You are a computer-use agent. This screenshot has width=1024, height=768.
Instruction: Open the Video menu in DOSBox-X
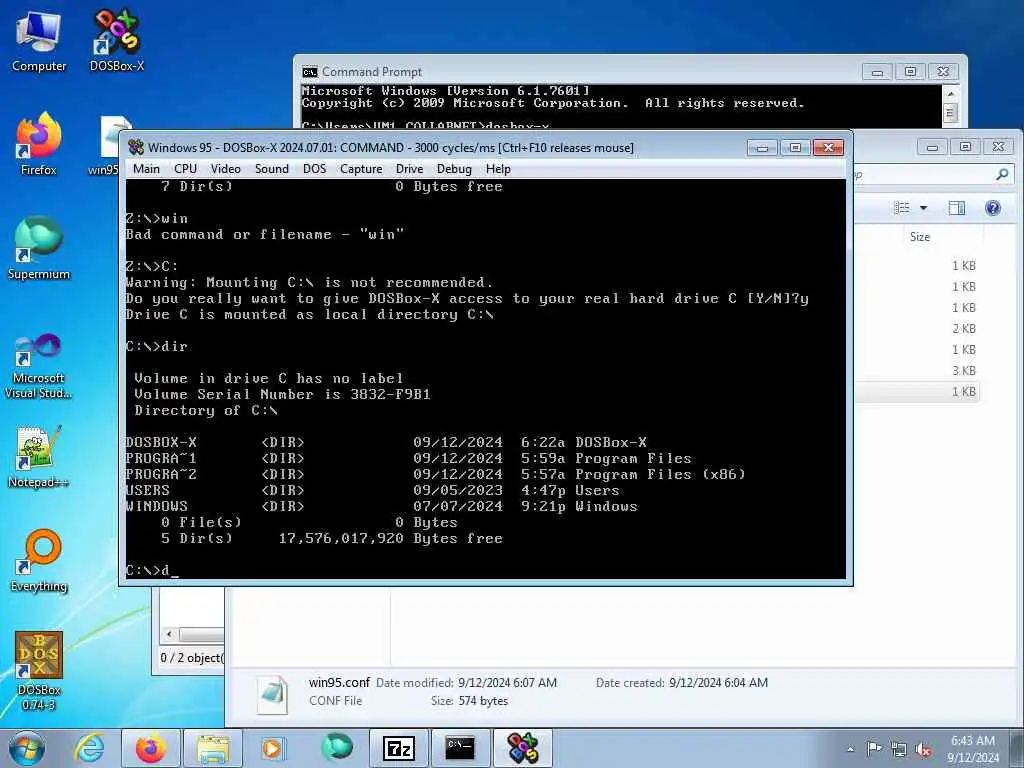coord(226,168)
